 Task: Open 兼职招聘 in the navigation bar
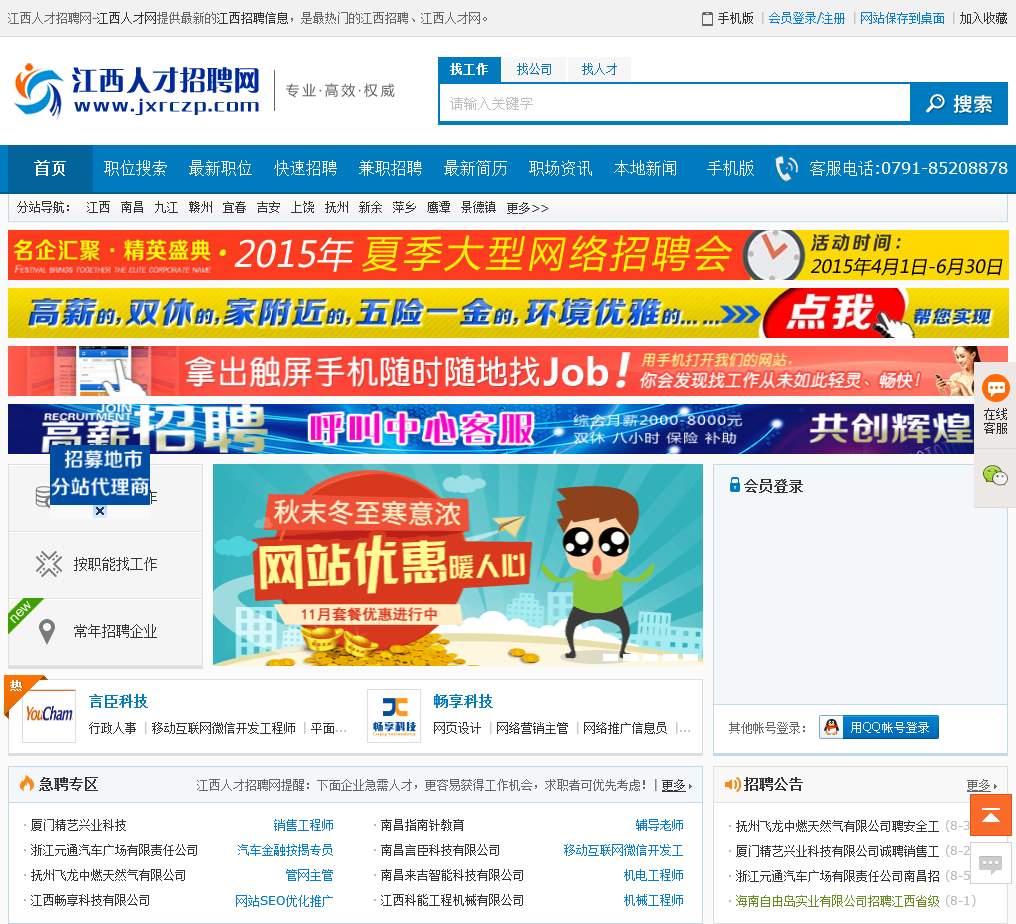coord(391,168)
